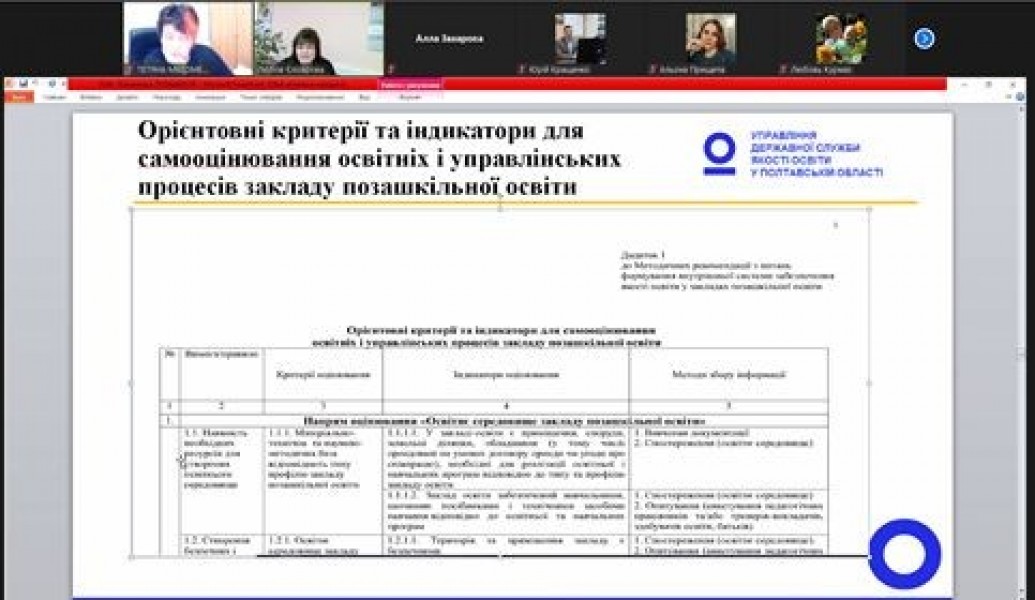Select the first participant's video thumbnail

(187, 39)
